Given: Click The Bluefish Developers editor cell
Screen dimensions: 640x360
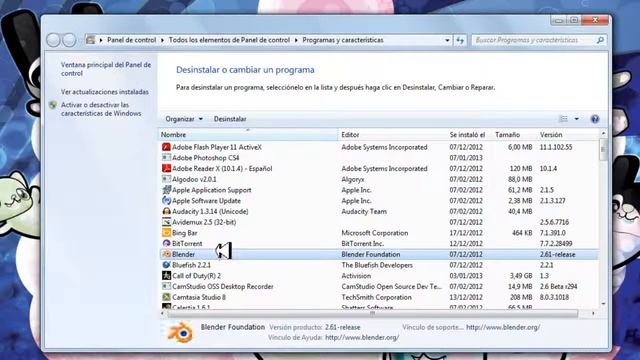Looking at the screenshot, I should (x=377, y=265).
